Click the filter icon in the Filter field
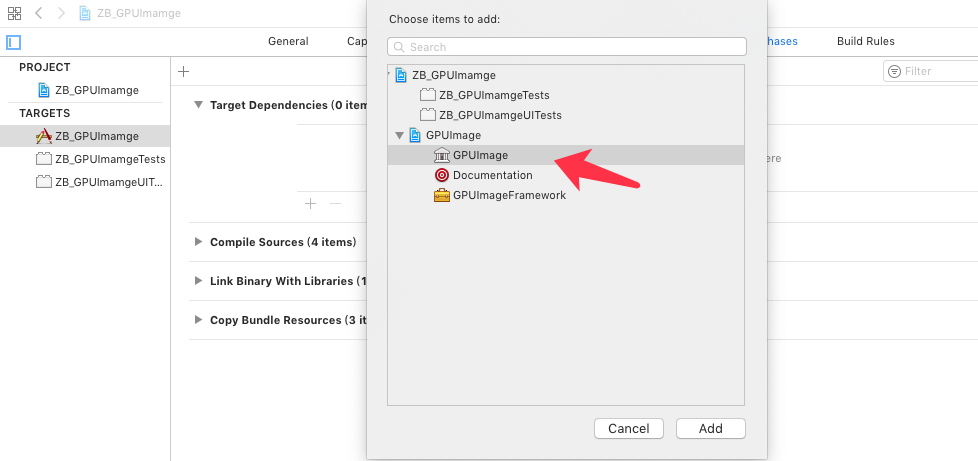This screenshot has width=978, height=461. pyautogui.click(x=894, y=71)
